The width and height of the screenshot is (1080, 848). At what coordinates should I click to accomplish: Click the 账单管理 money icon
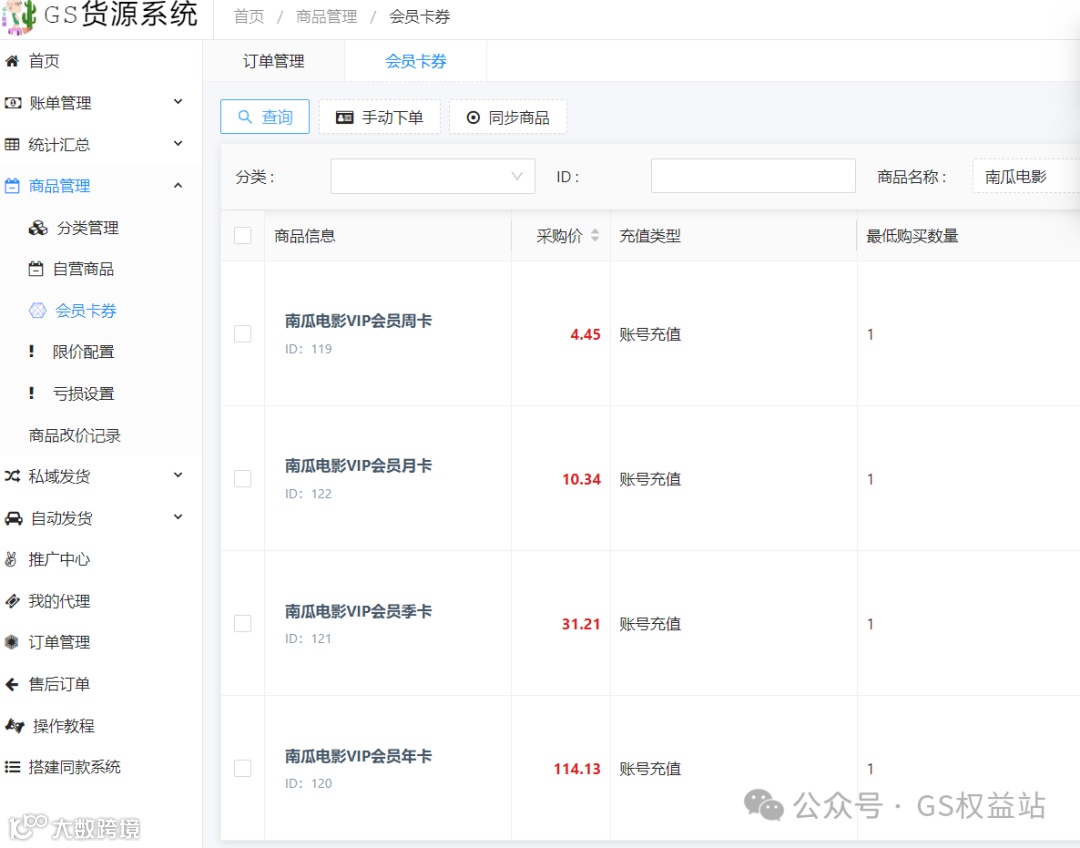tap(12, 103)
